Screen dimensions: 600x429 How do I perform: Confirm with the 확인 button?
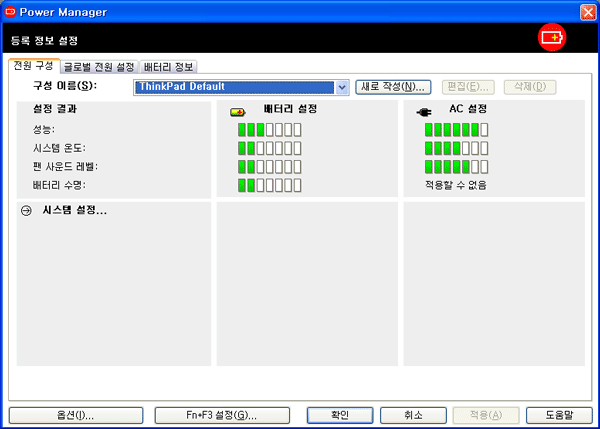[340, 415]
